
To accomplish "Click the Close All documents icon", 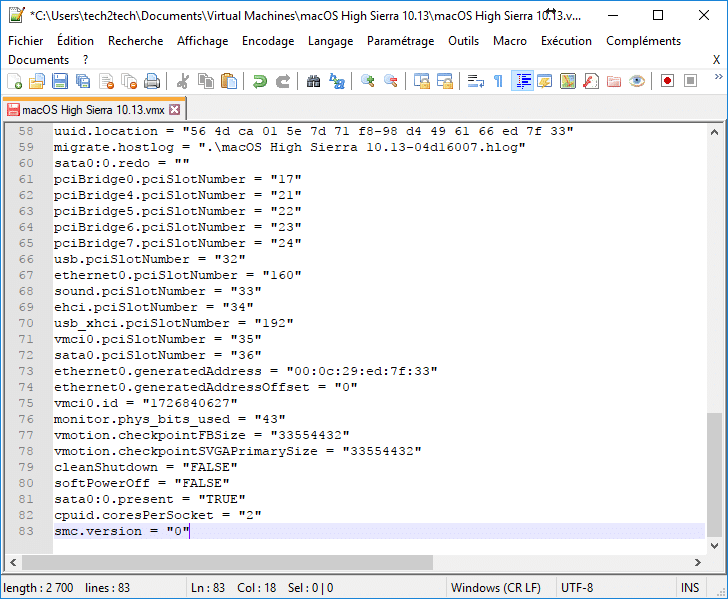I will click(x=129, y=82).
